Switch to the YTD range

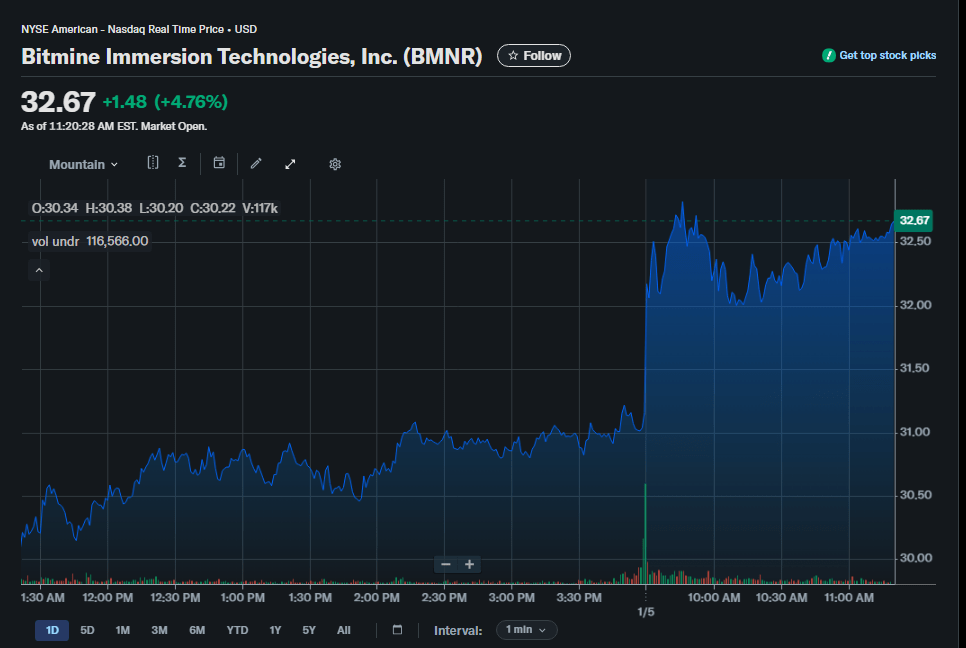pyautogui.click(x=237, y=630)
